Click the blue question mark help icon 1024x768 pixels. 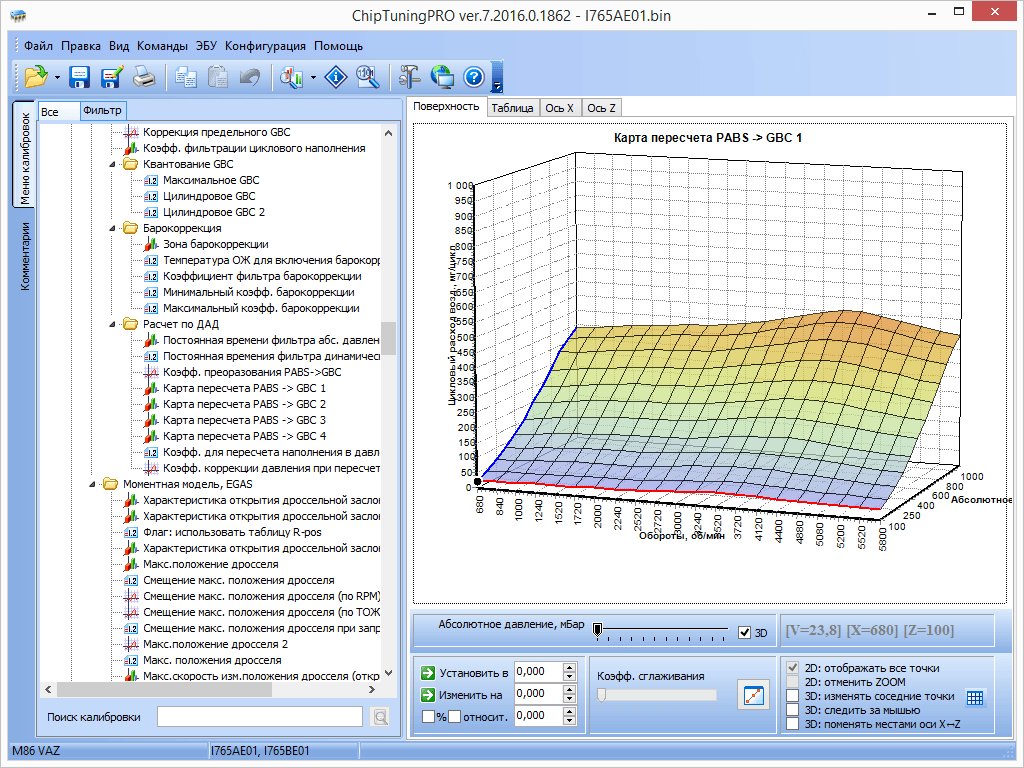click(474, 77)
